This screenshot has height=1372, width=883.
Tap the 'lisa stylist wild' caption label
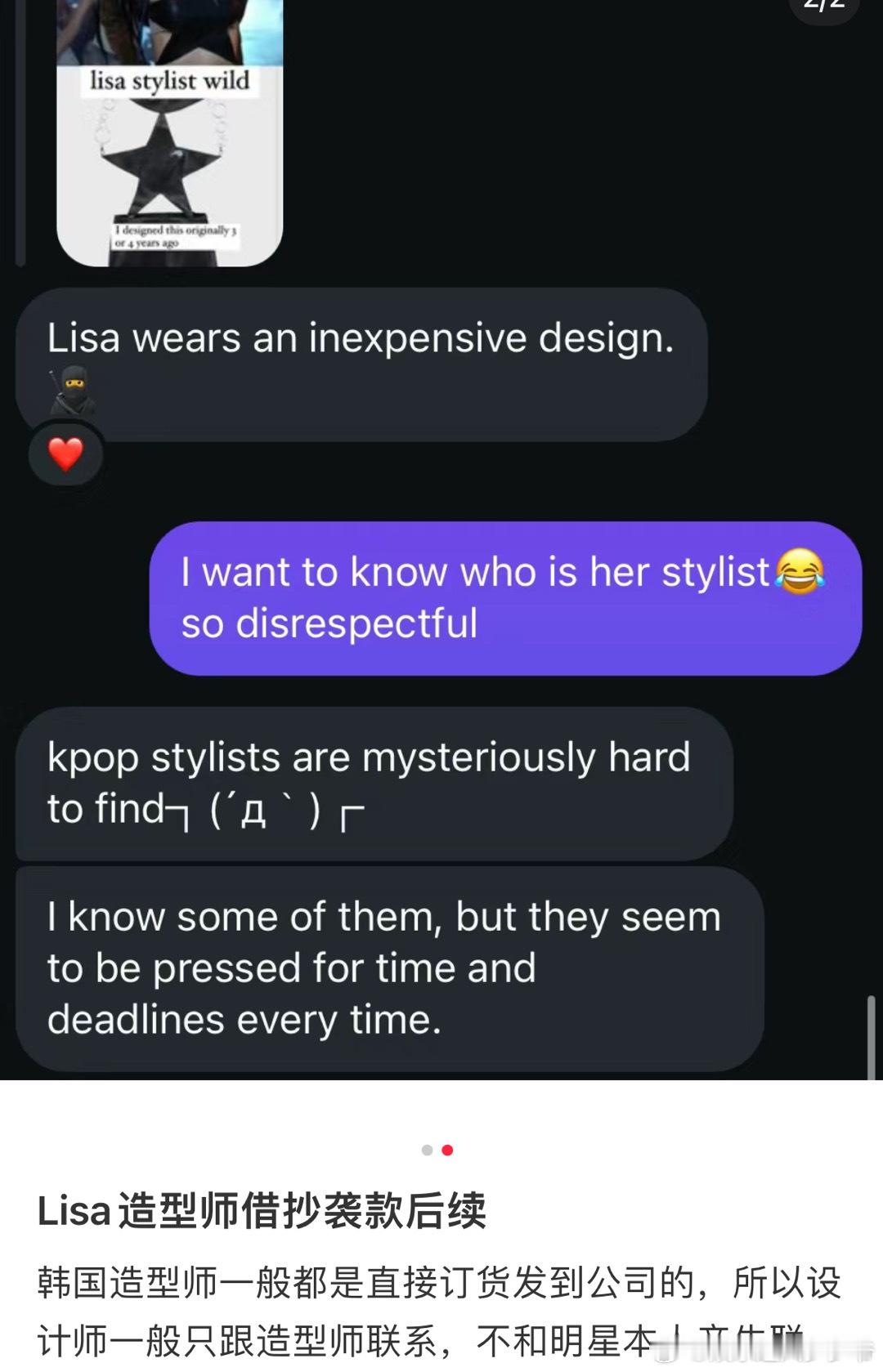pyautogui.click(x=170, y=81)
